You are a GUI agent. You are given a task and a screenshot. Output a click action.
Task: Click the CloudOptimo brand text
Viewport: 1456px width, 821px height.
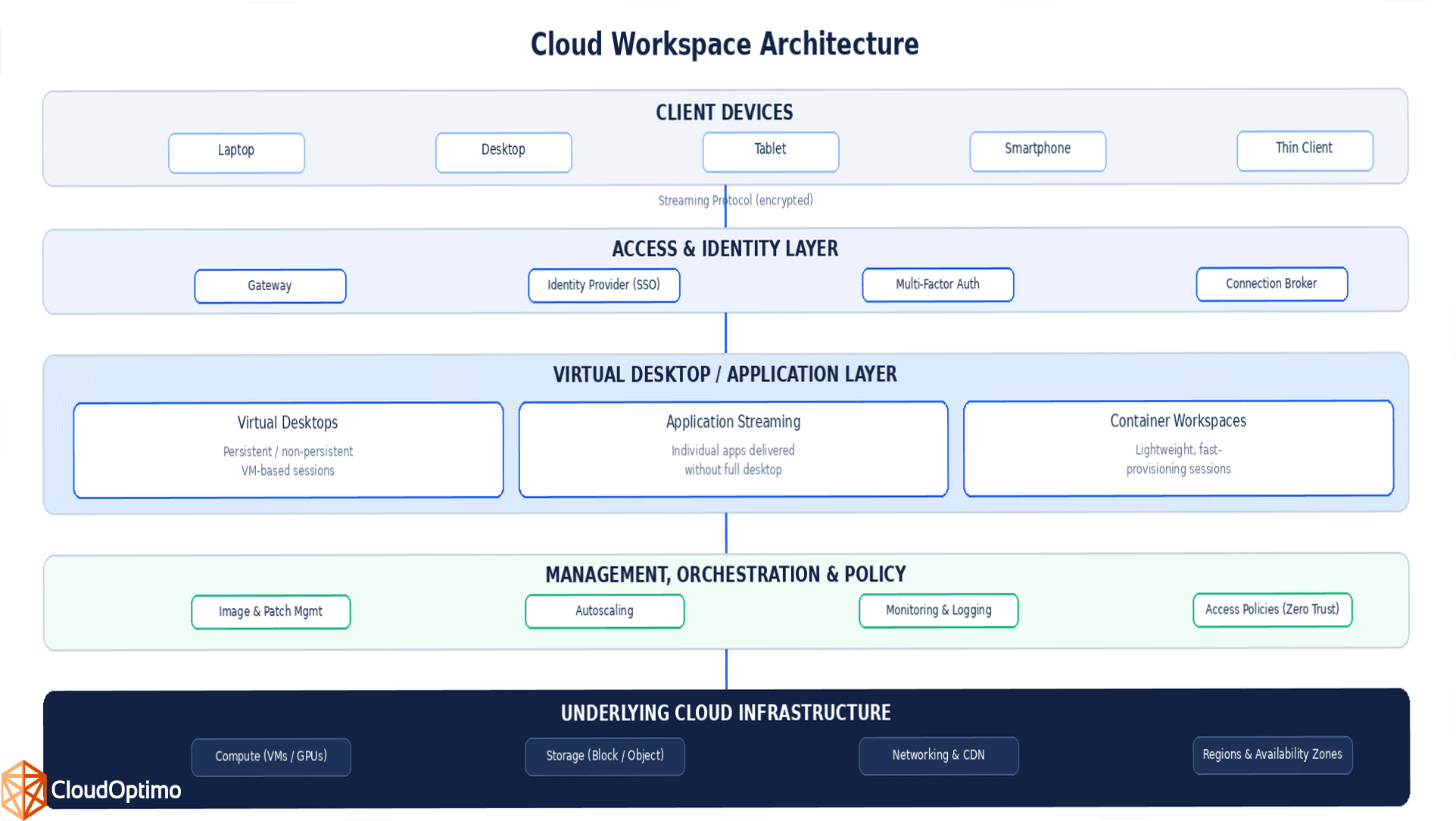pyautogui.click(x=116, y=790)
